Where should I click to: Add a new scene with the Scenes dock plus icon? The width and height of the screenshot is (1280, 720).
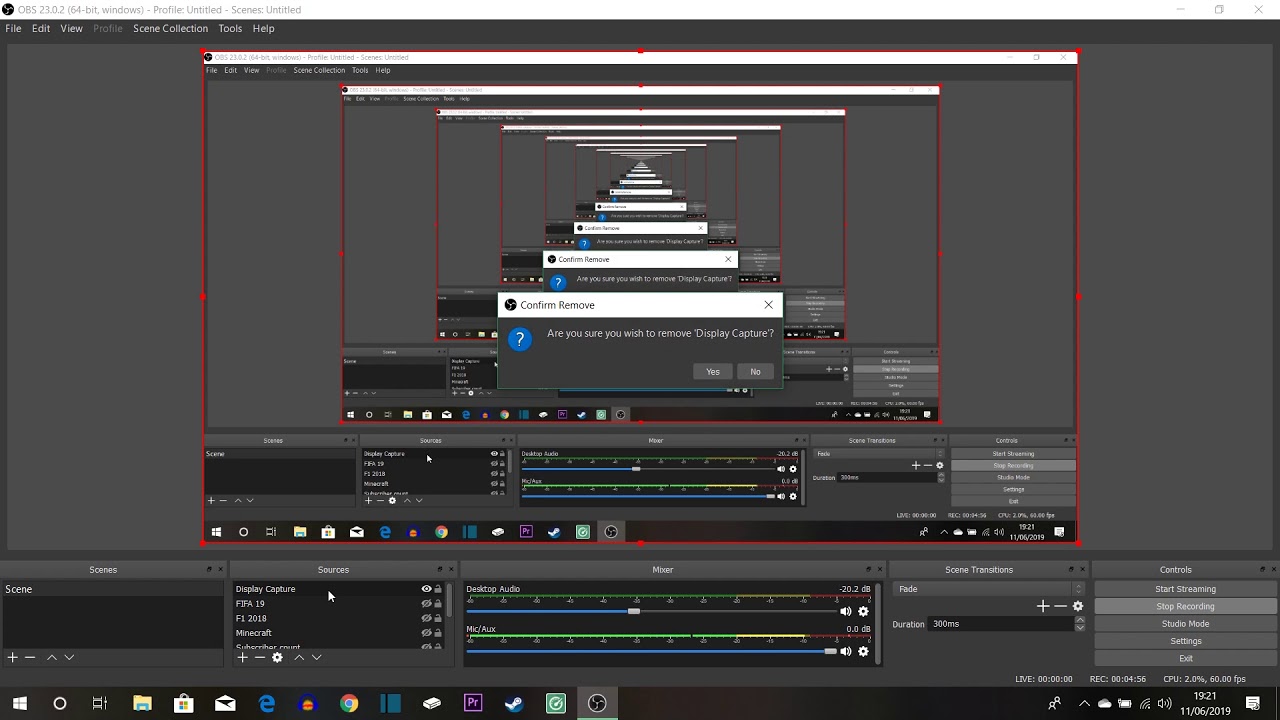[x=13, y=657]
